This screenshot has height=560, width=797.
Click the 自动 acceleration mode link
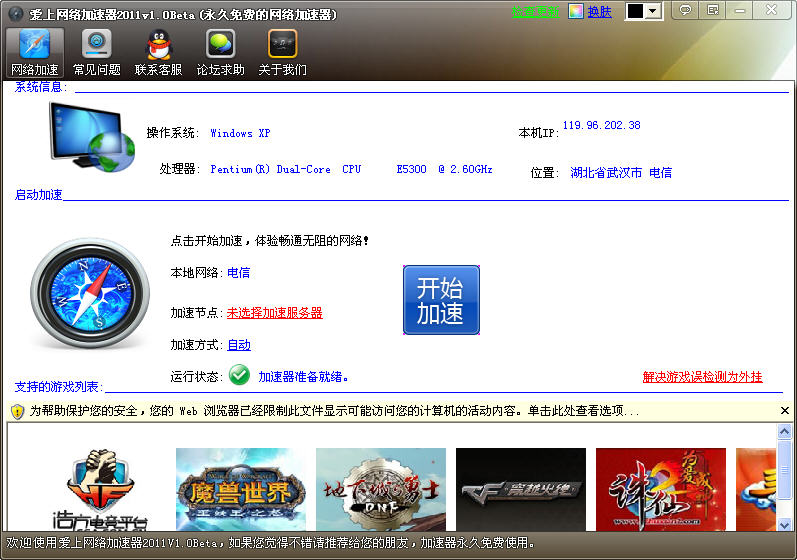(239, 345)
